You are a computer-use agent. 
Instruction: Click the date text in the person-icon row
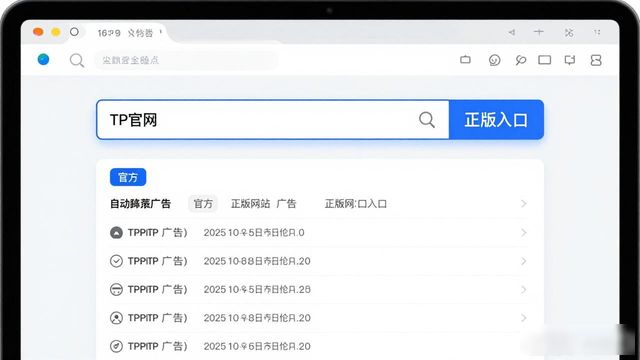point(257,318)
